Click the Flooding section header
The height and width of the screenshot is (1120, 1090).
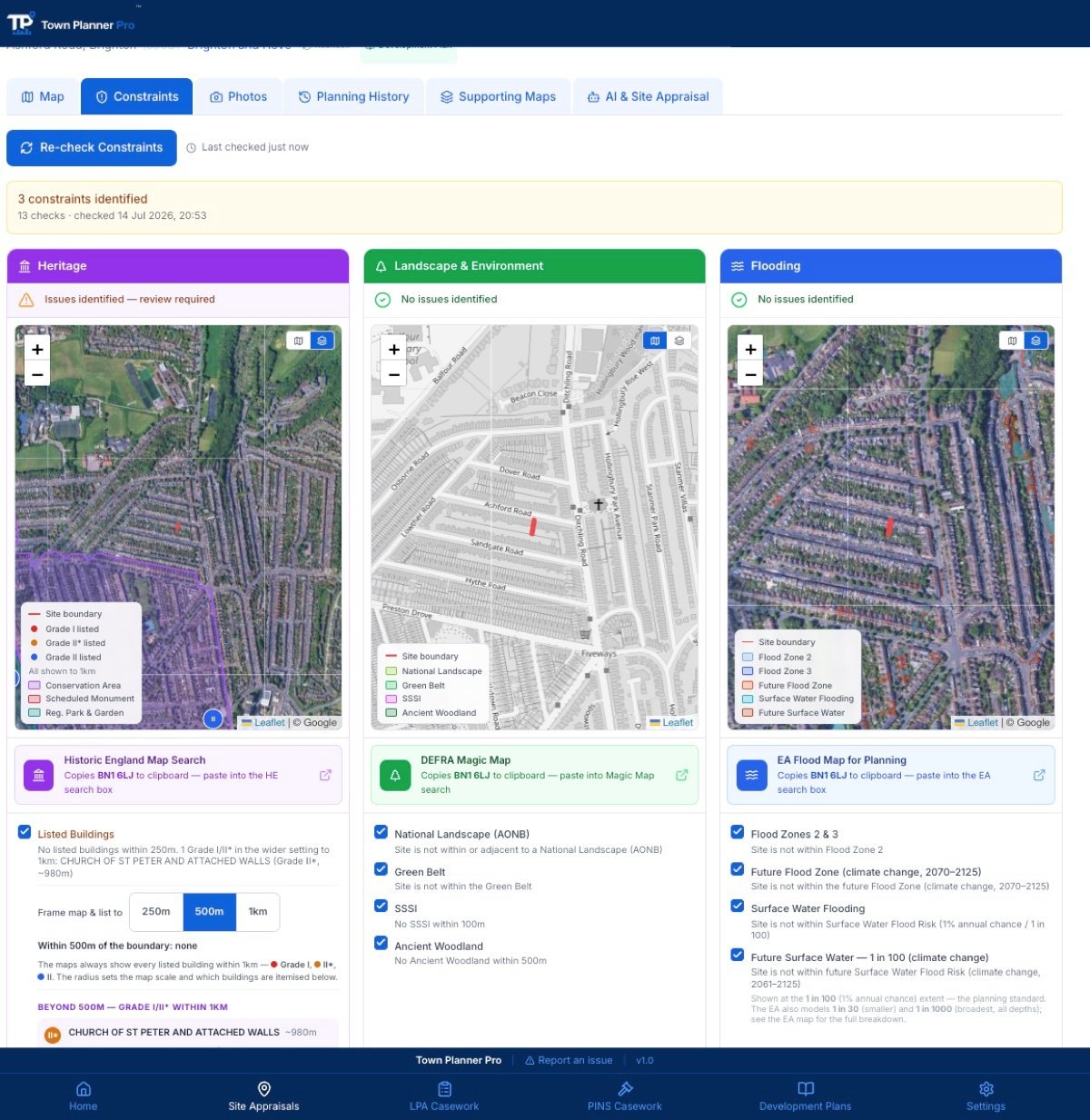pyautogui.click(x=891, y=266)
